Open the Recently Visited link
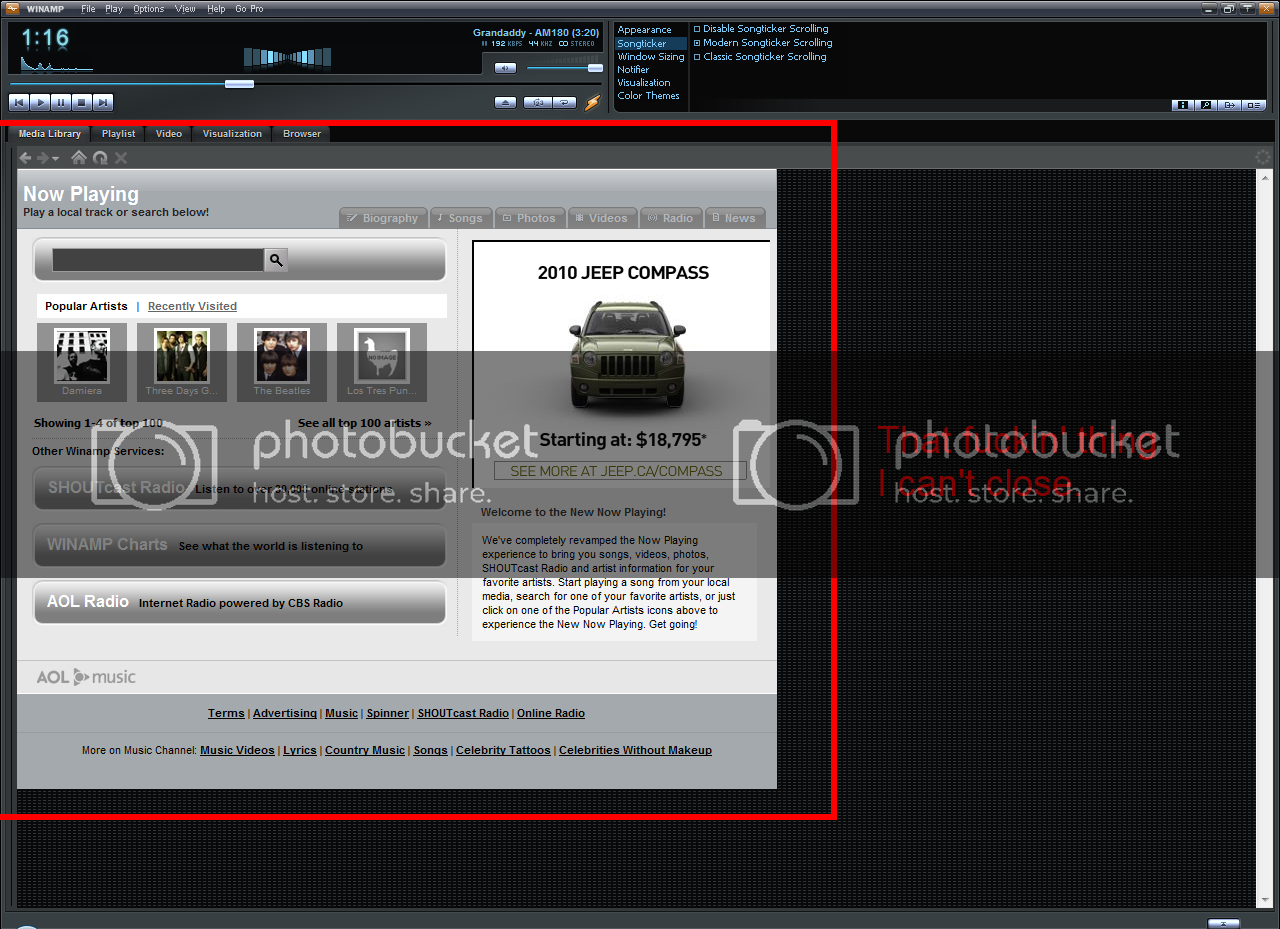The image size is (1280, 929). click(192, 306)
